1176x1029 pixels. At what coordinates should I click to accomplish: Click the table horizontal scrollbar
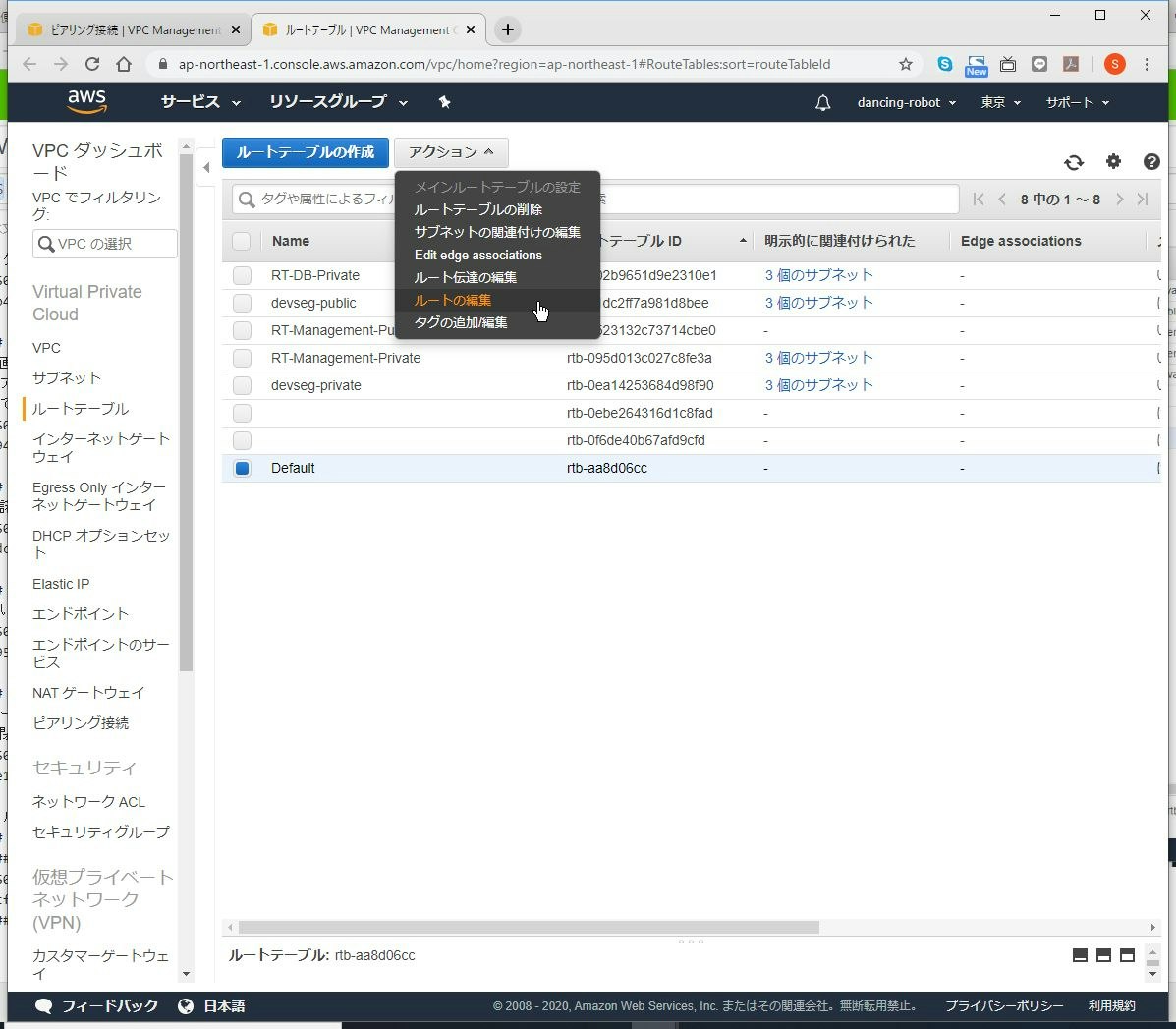pyautogui.click(x=529, y=928)
